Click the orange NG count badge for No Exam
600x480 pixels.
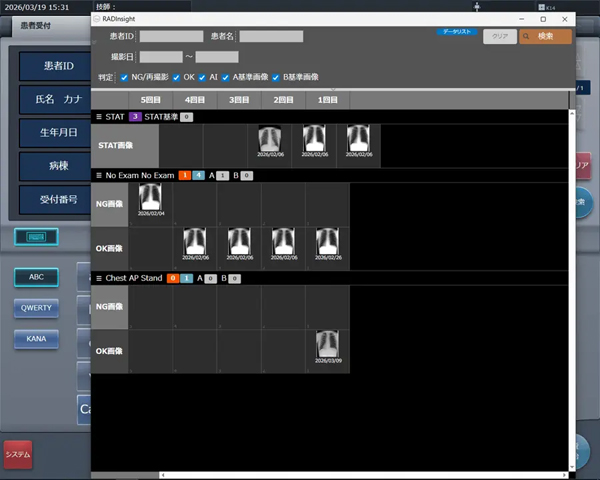coord(184,175)
